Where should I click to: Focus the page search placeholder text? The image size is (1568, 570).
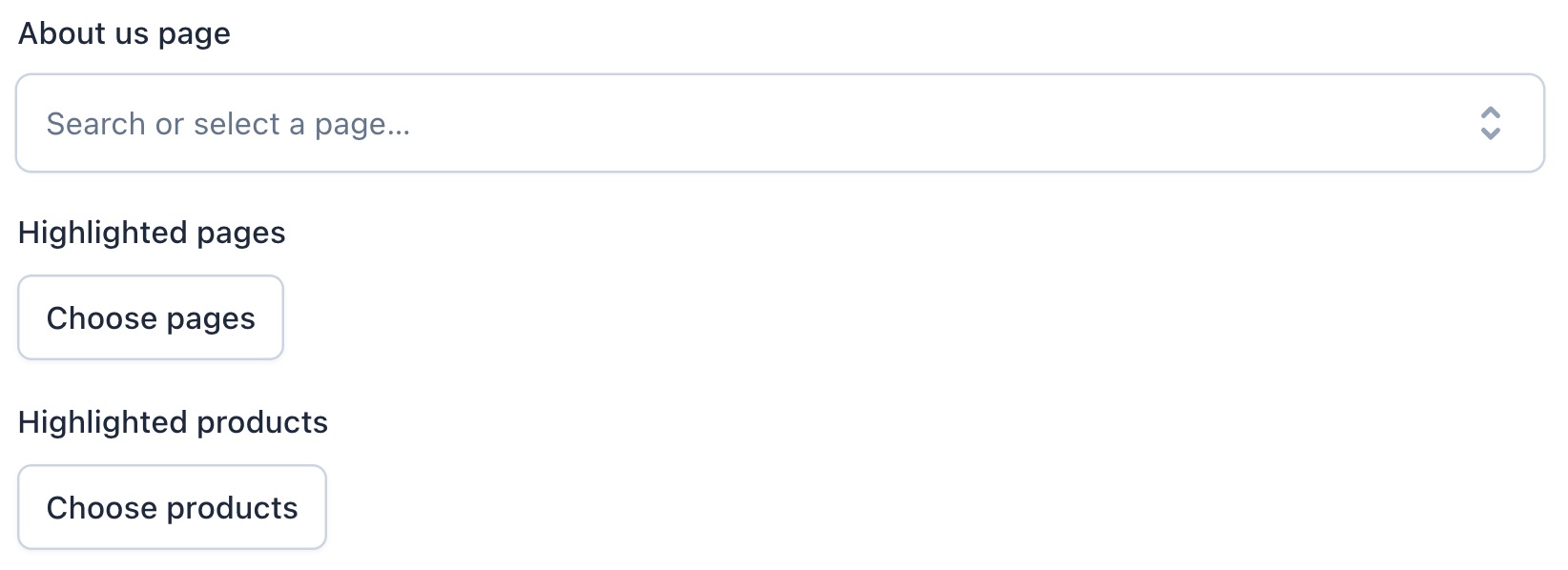click(228, 124)
